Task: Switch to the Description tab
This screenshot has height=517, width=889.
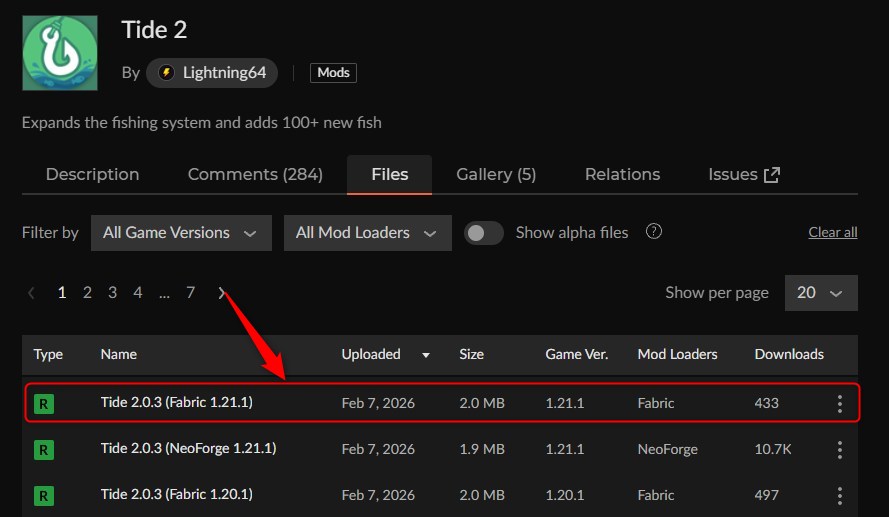Action: [92, 174]
